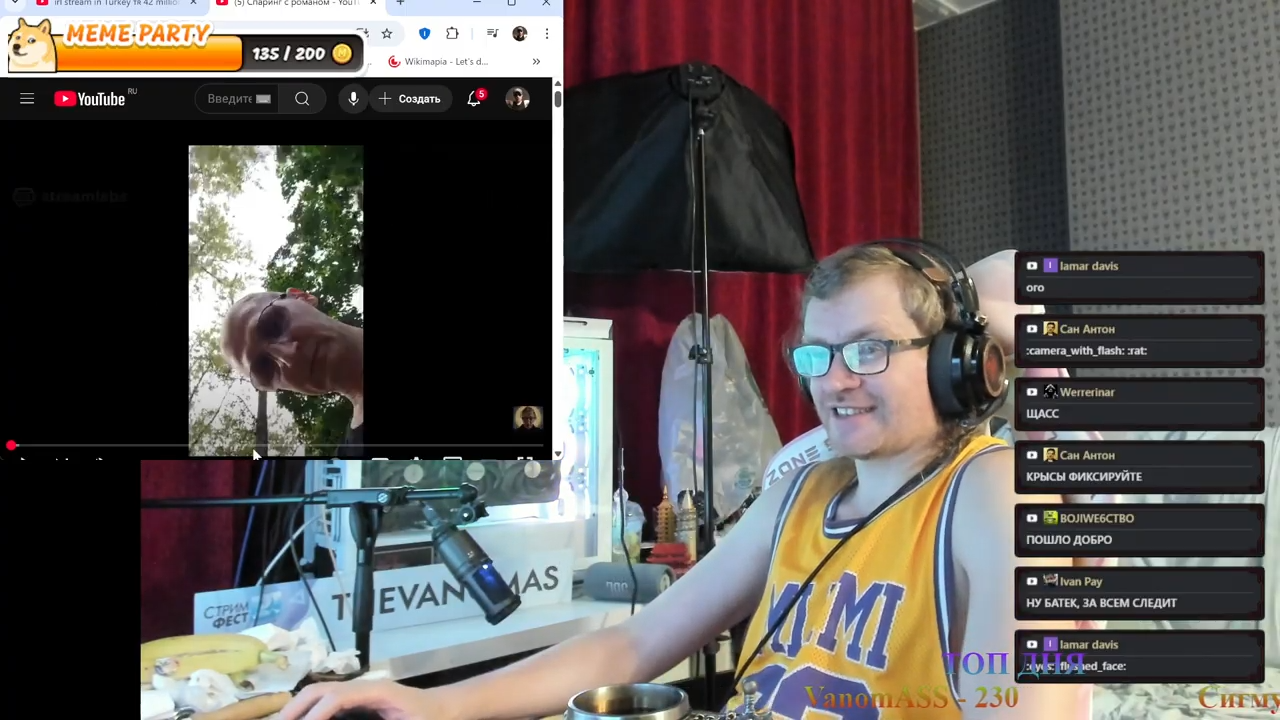Open the Chrome media controls icon
The image size is (1280, 720).
point(492,34)
